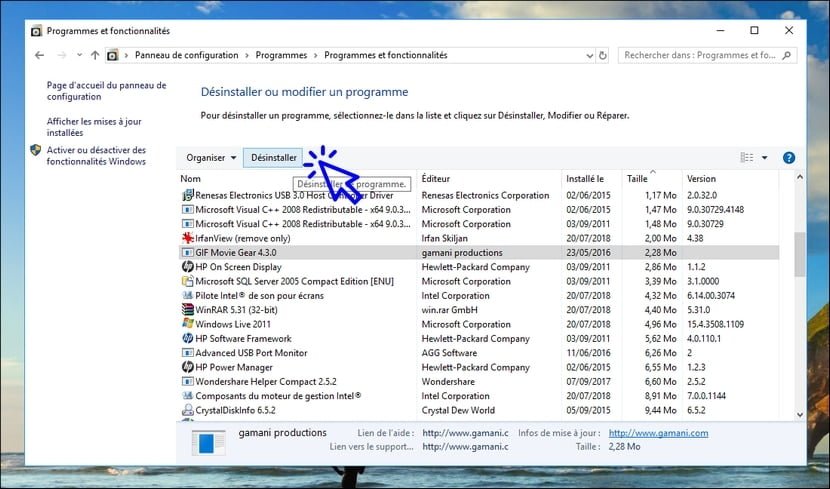
Task: Select CrystalDiskInfo 6.5.2 entry
Action: pyautogui.click(x=480, y=410)
